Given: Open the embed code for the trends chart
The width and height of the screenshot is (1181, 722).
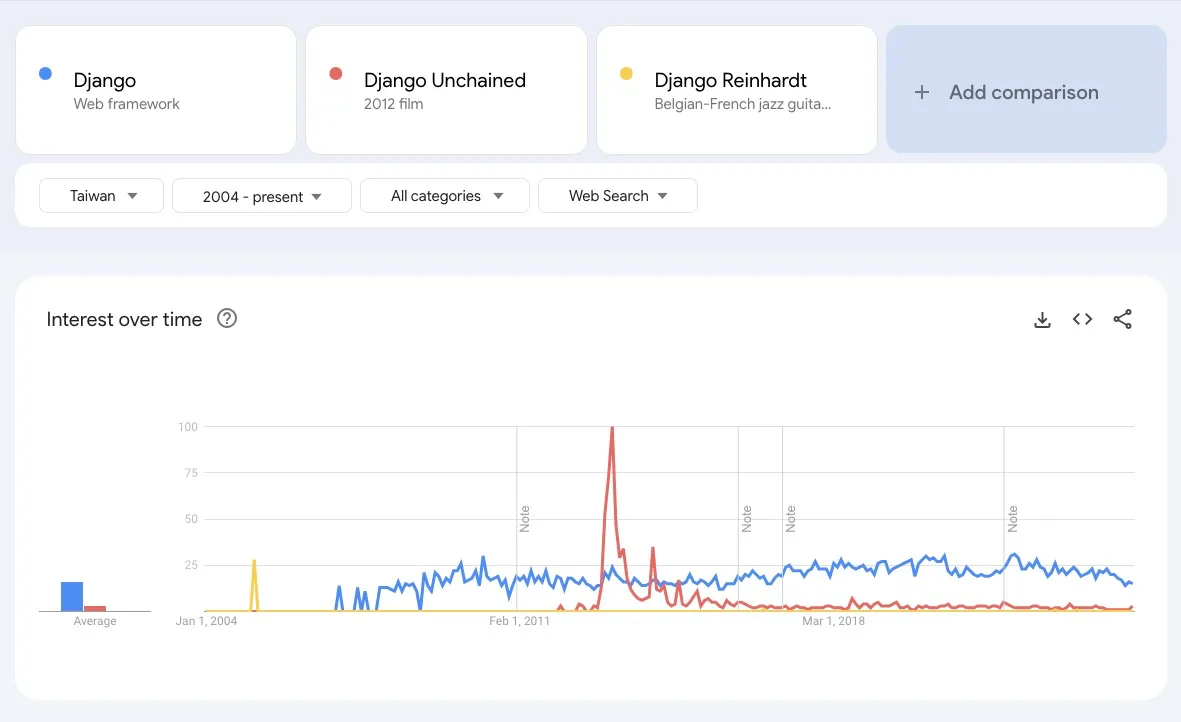Looking at the screenshot, I should [1082, 319].
